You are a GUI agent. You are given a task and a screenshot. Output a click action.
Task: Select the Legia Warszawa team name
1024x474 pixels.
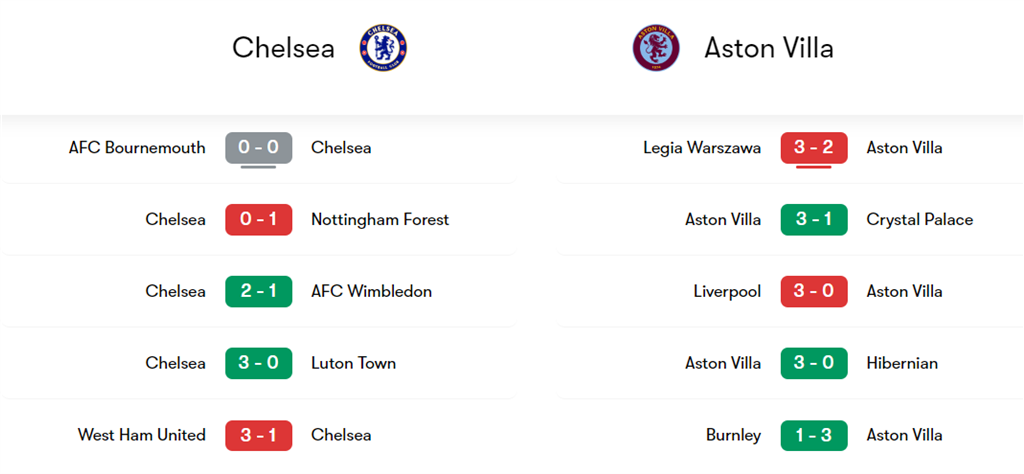pyautogui.click(x=702, y=148)
